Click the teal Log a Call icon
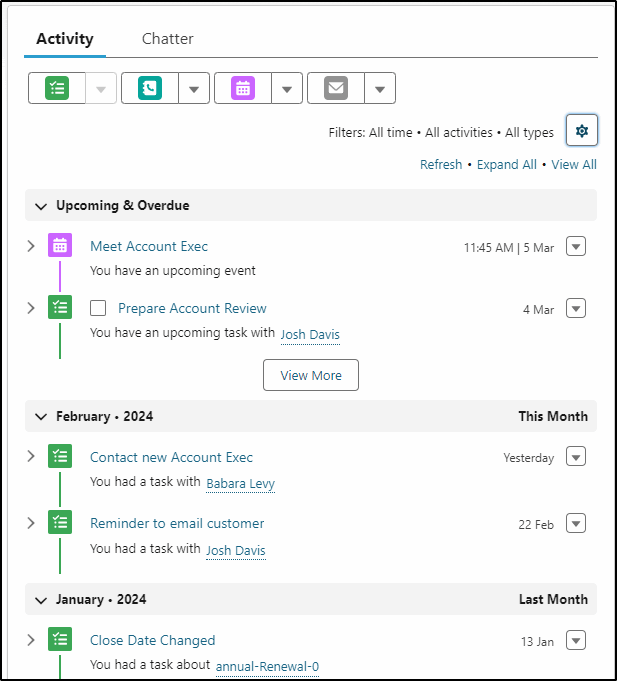 tap(150, 88)
